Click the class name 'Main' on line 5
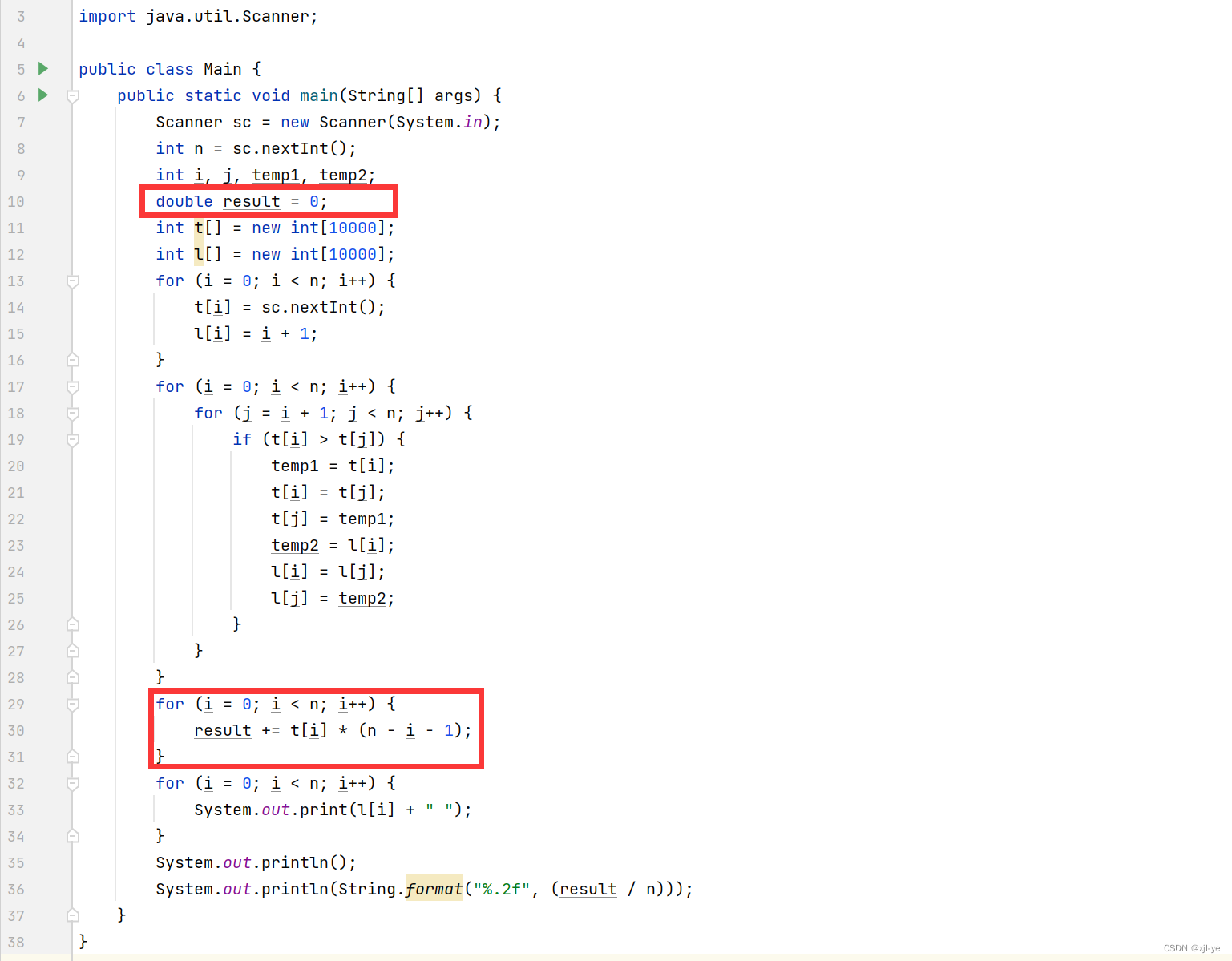The image size is (1232, 961). coord(223,69)
